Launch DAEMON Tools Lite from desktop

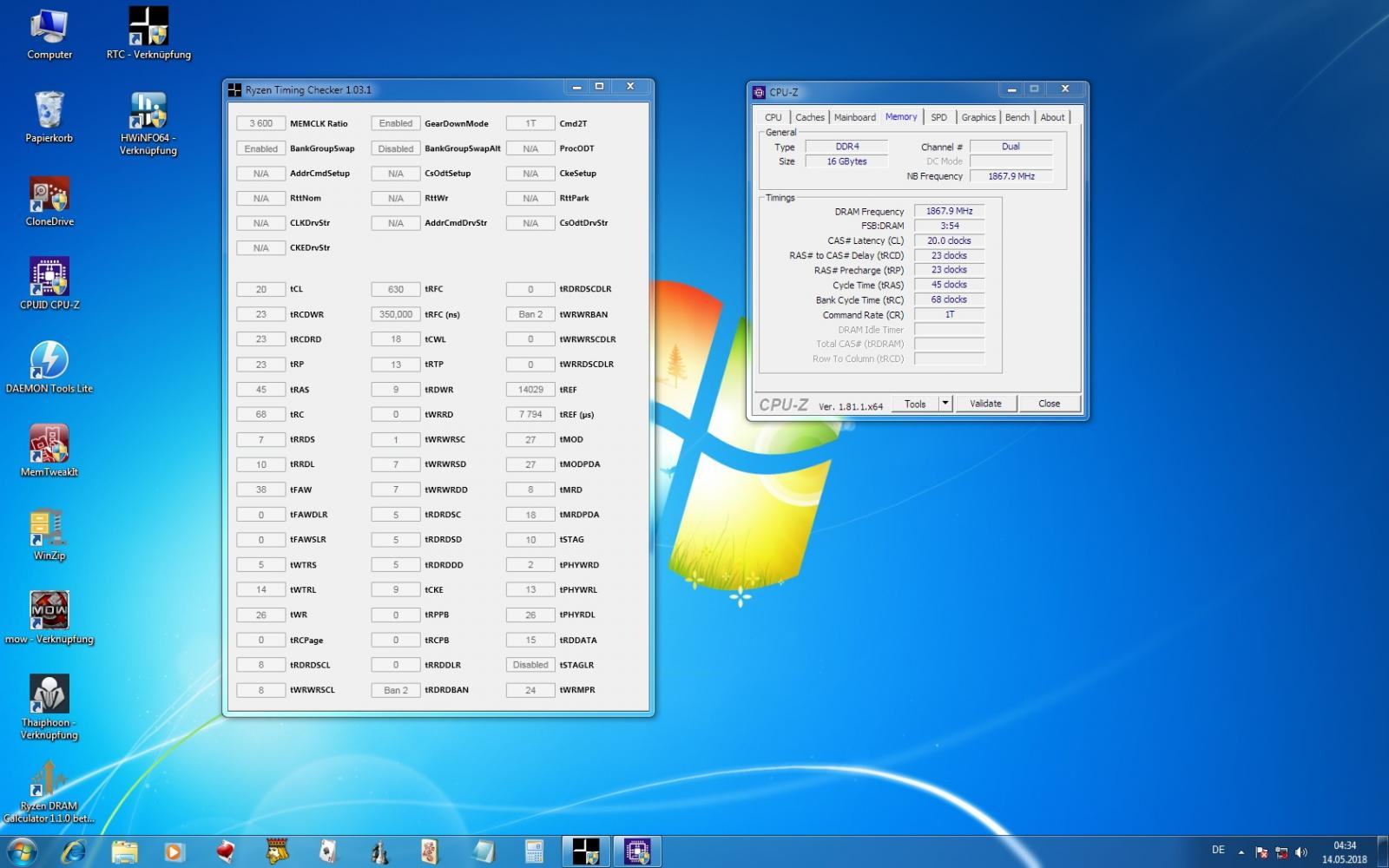coord(49,361)
